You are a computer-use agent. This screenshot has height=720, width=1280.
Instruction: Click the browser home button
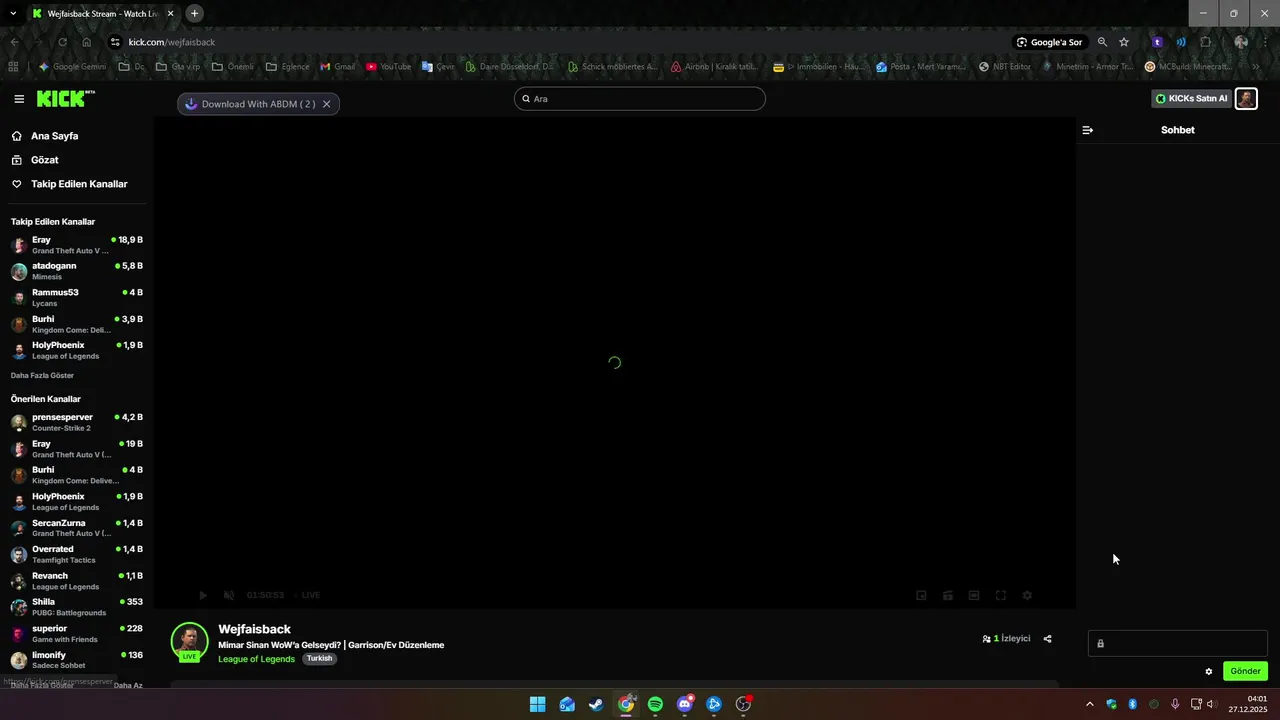pos(87,42)
